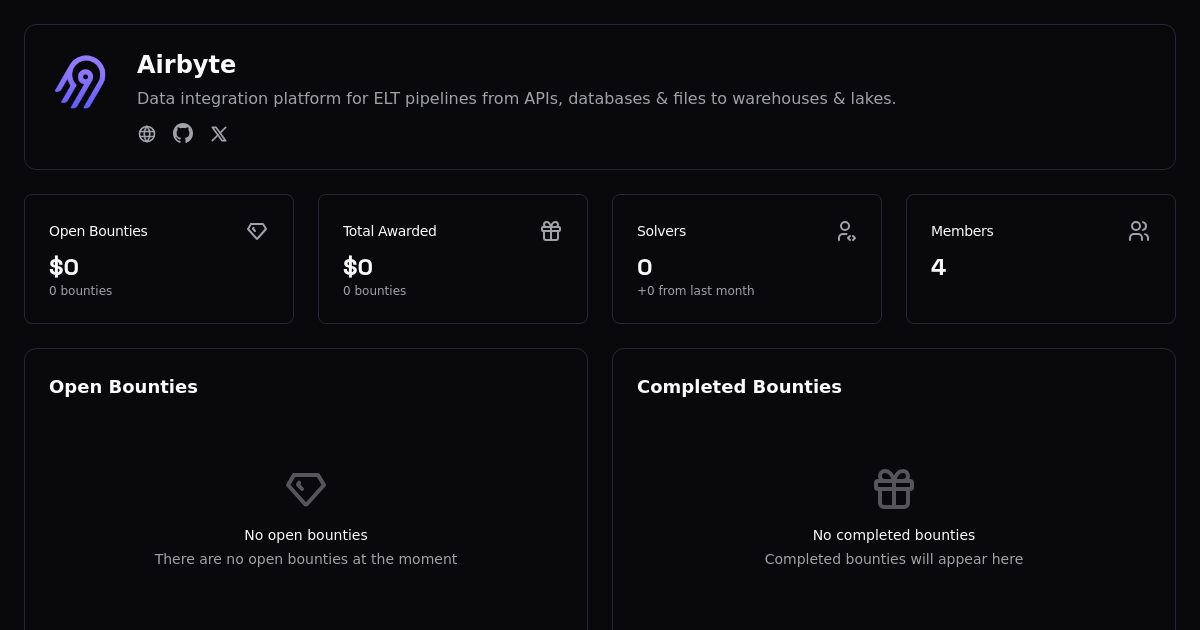The width and height of the screenshot is (1200, 630).
Task: Click the Airbyte logo icon
Action: 80,82
